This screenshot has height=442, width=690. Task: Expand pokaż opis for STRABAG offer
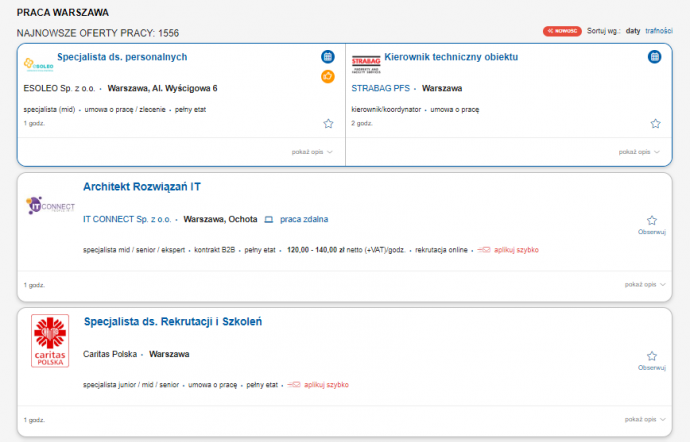coord(640,152)
